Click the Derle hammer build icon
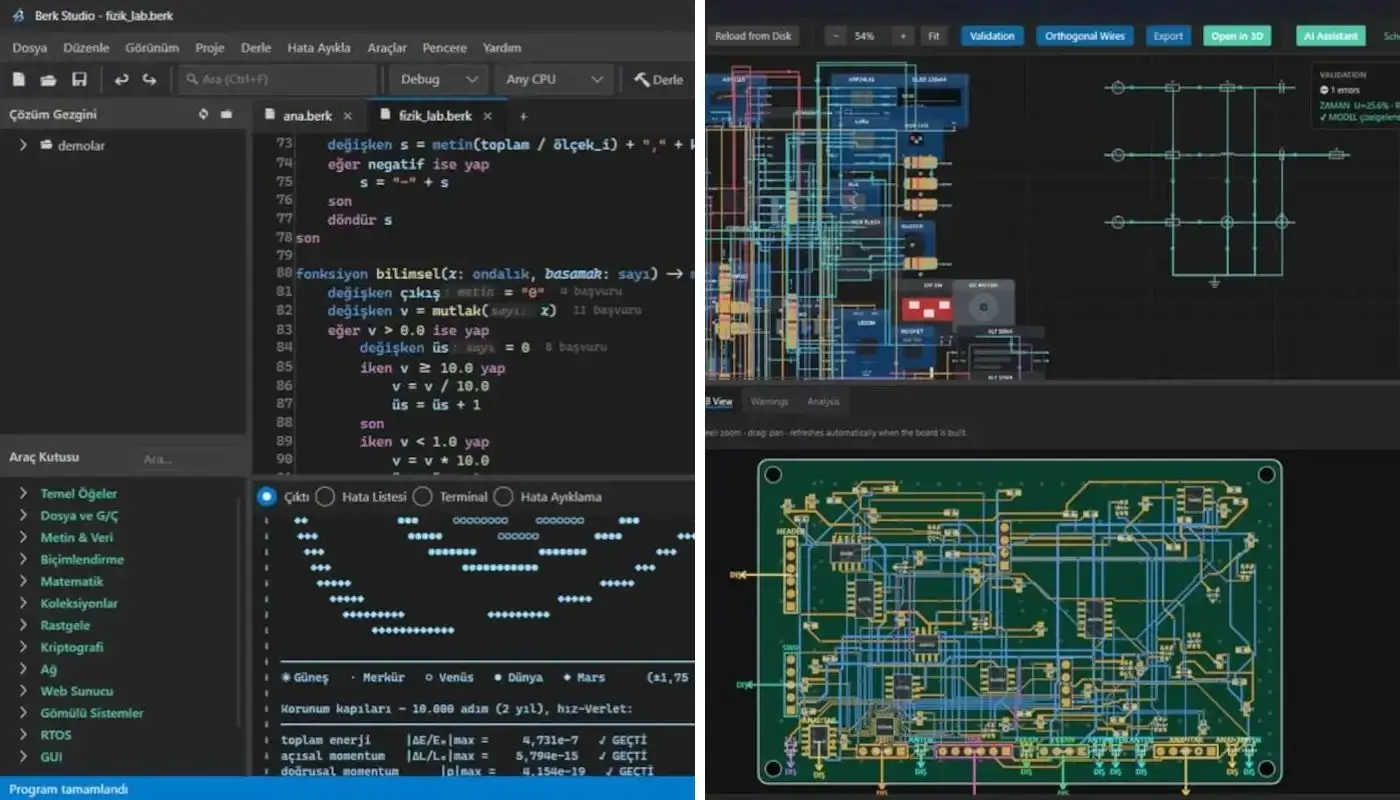The height and width of the screenshot is (800, 1400). tap(642, 79)
